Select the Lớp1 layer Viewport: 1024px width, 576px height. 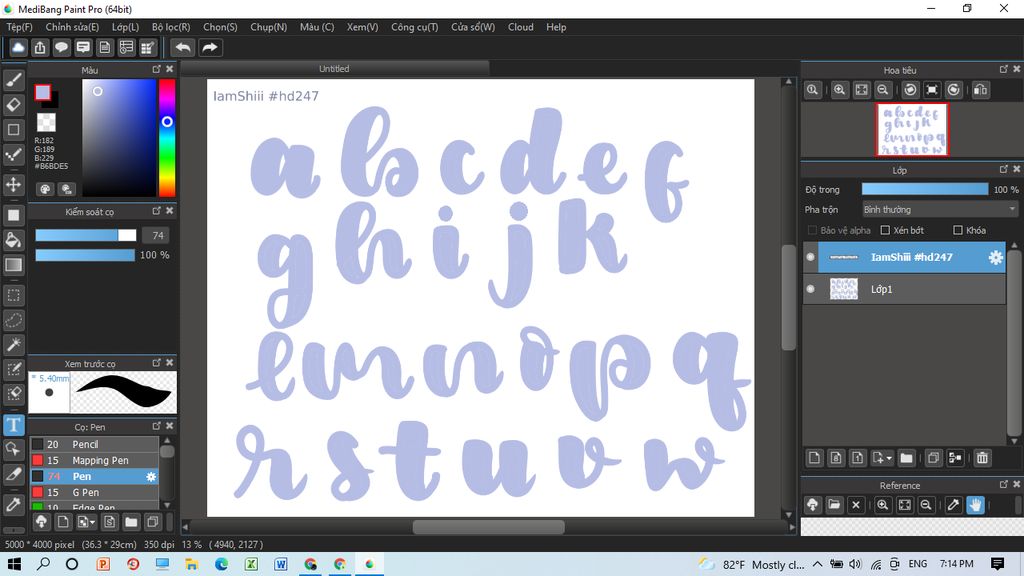(x=904, y=289)
